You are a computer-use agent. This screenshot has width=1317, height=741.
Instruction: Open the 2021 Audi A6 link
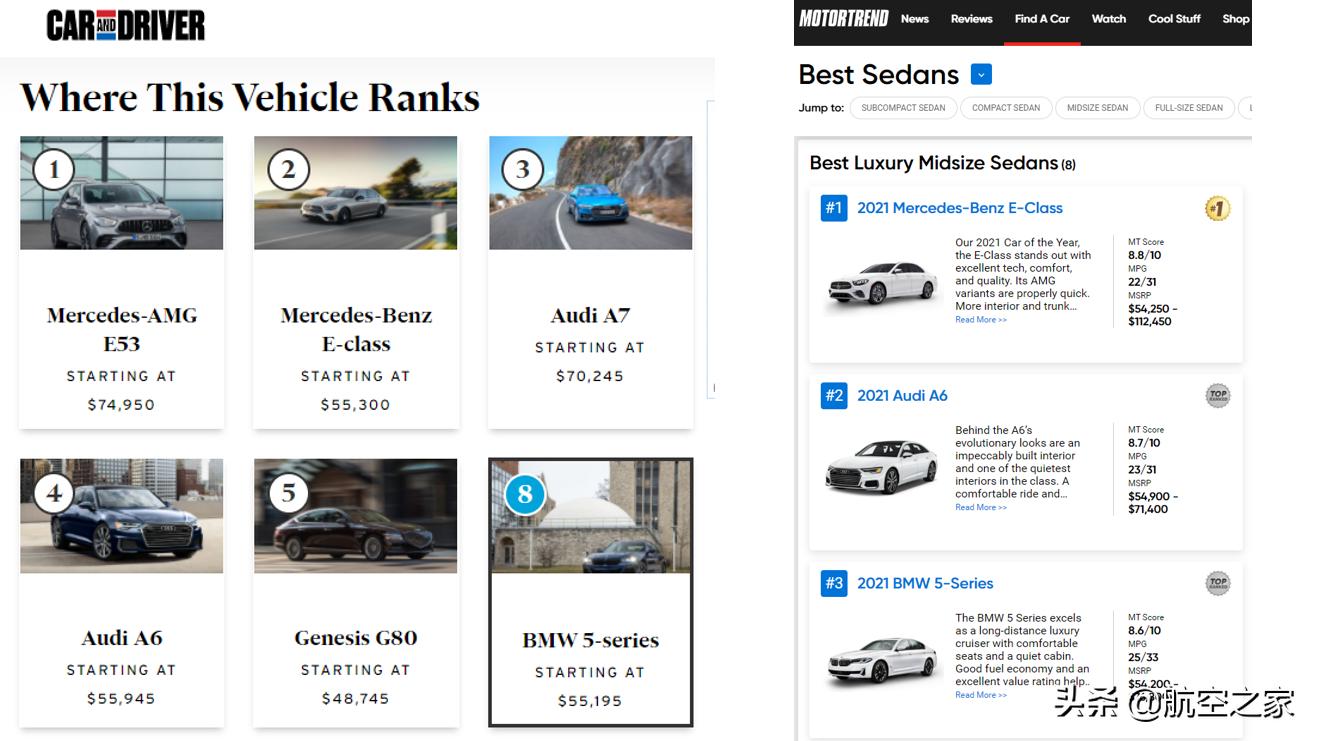(902, 395)
